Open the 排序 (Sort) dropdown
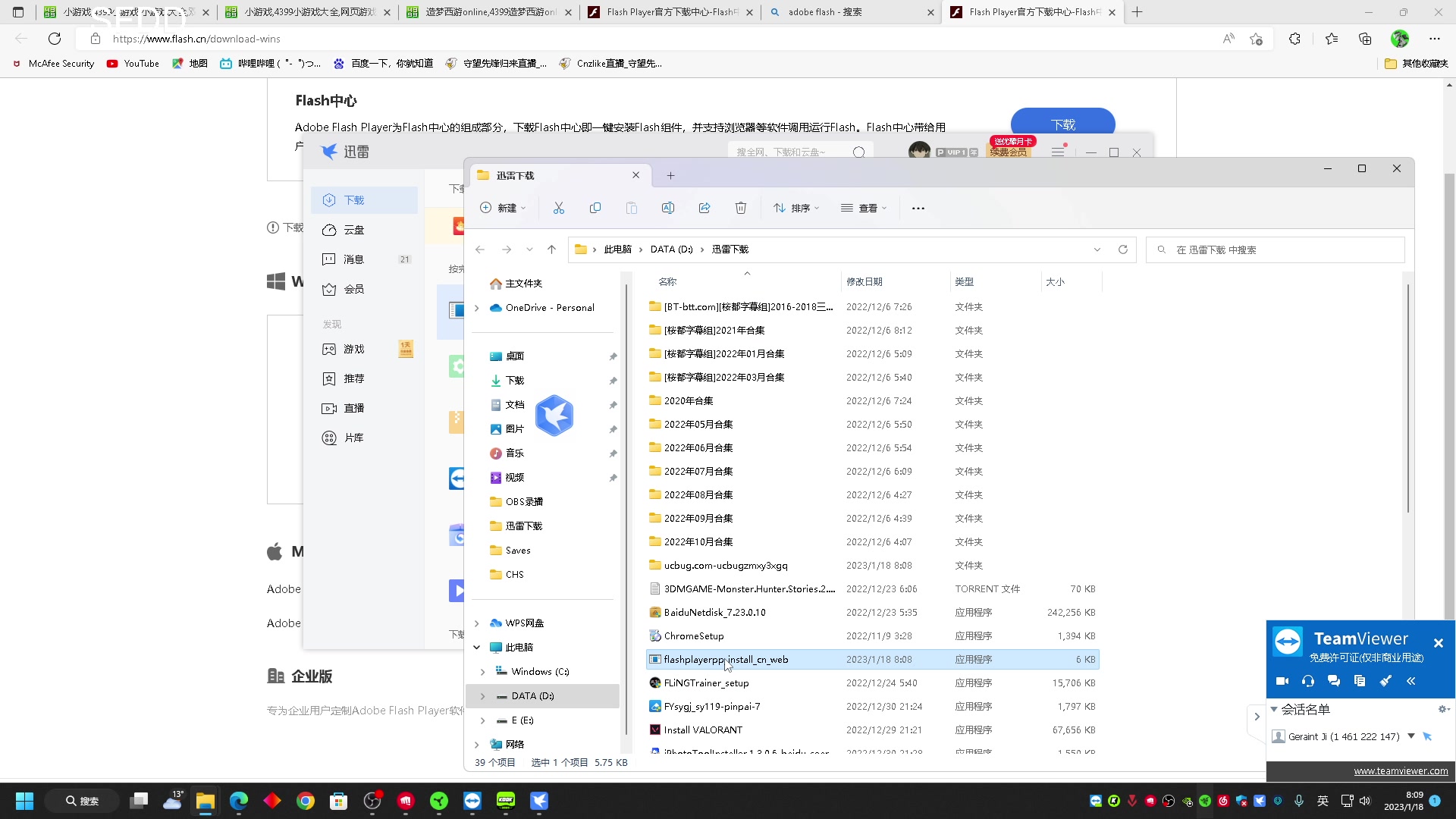 pos(796,208)
